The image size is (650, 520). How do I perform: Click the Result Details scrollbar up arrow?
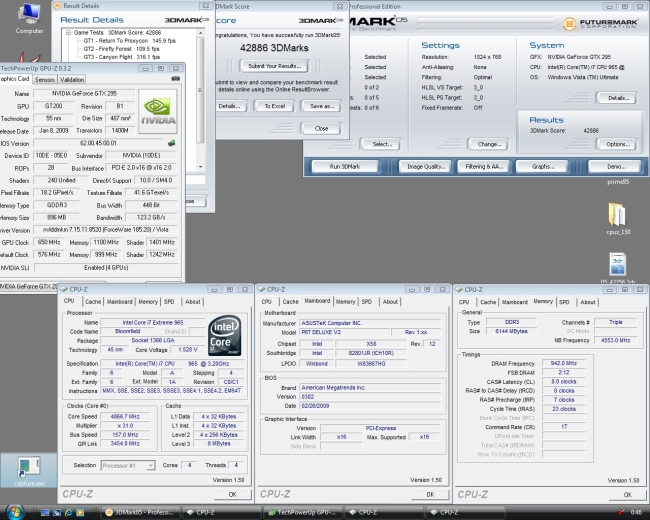(201, 33)
